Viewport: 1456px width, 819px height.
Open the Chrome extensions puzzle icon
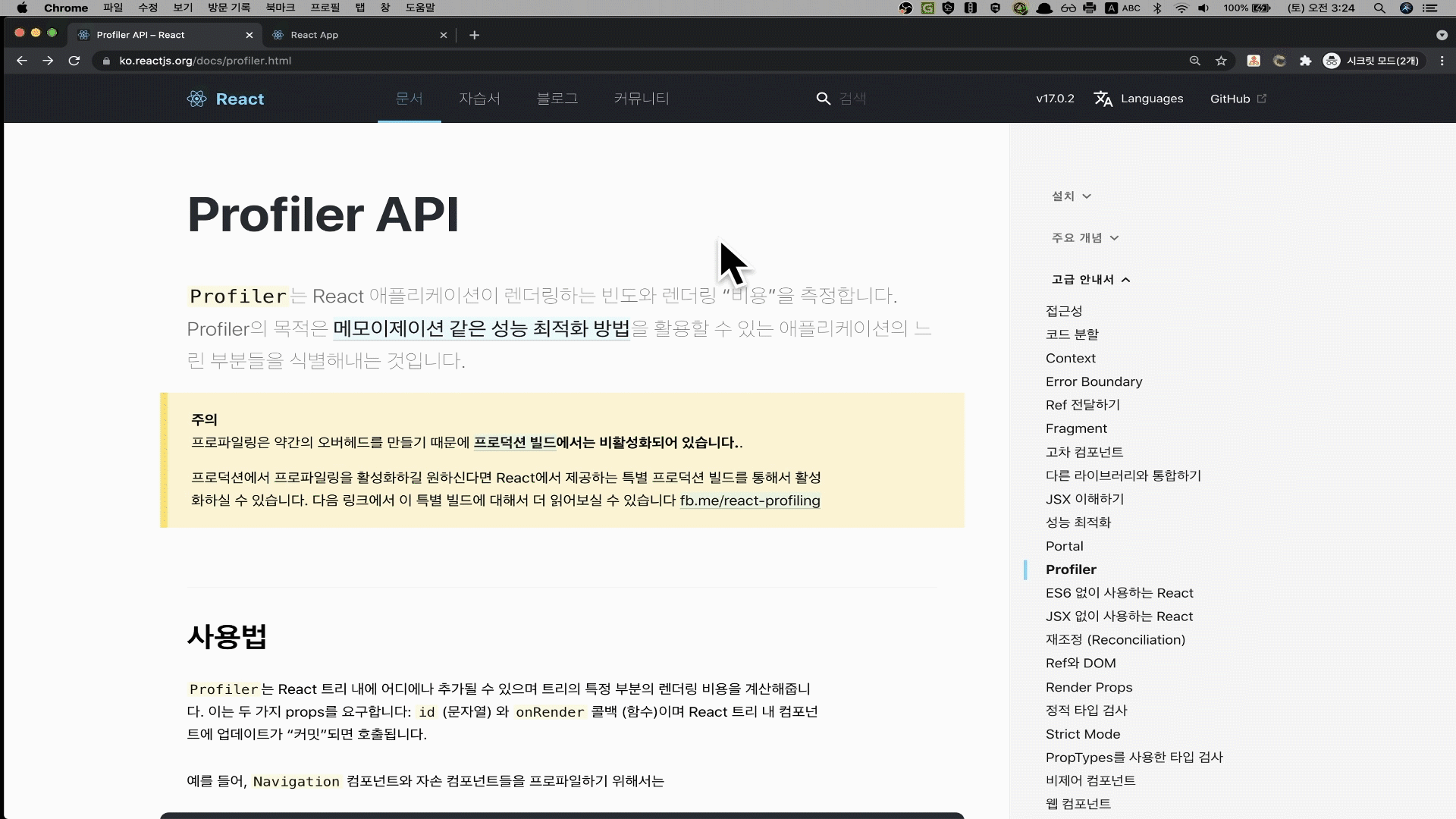point(1305,61)
